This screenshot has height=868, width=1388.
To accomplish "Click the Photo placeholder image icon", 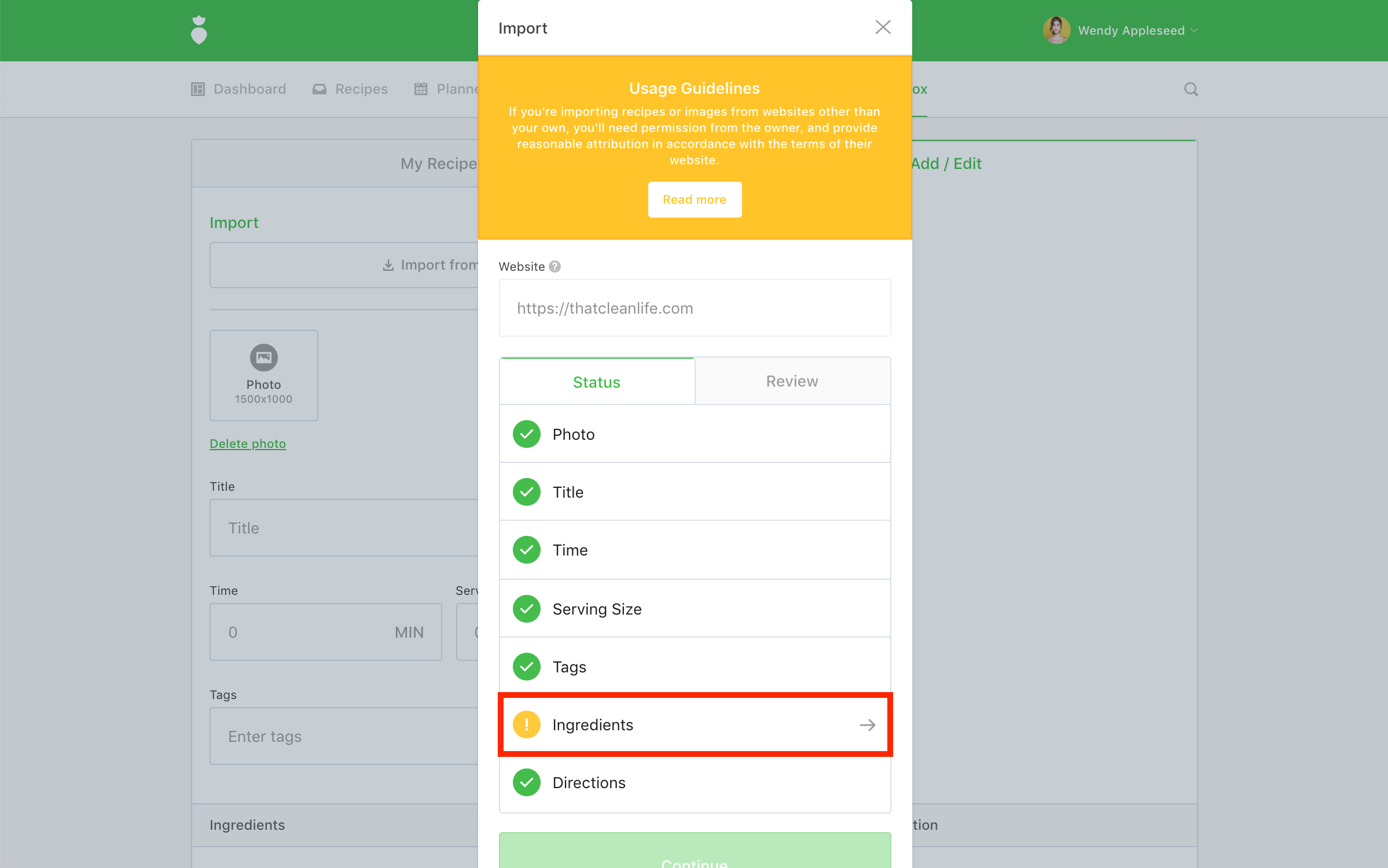I will (263, 358).
